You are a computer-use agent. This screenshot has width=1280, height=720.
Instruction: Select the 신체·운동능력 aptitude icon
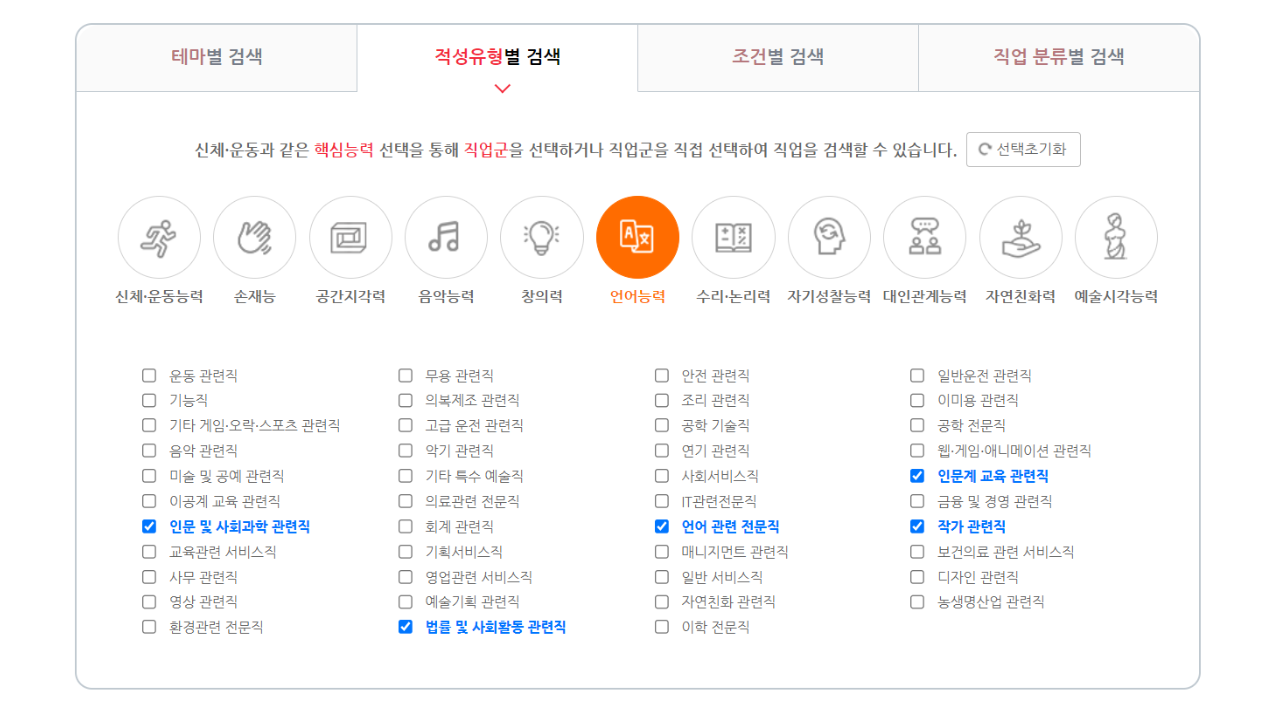point(159,238)
